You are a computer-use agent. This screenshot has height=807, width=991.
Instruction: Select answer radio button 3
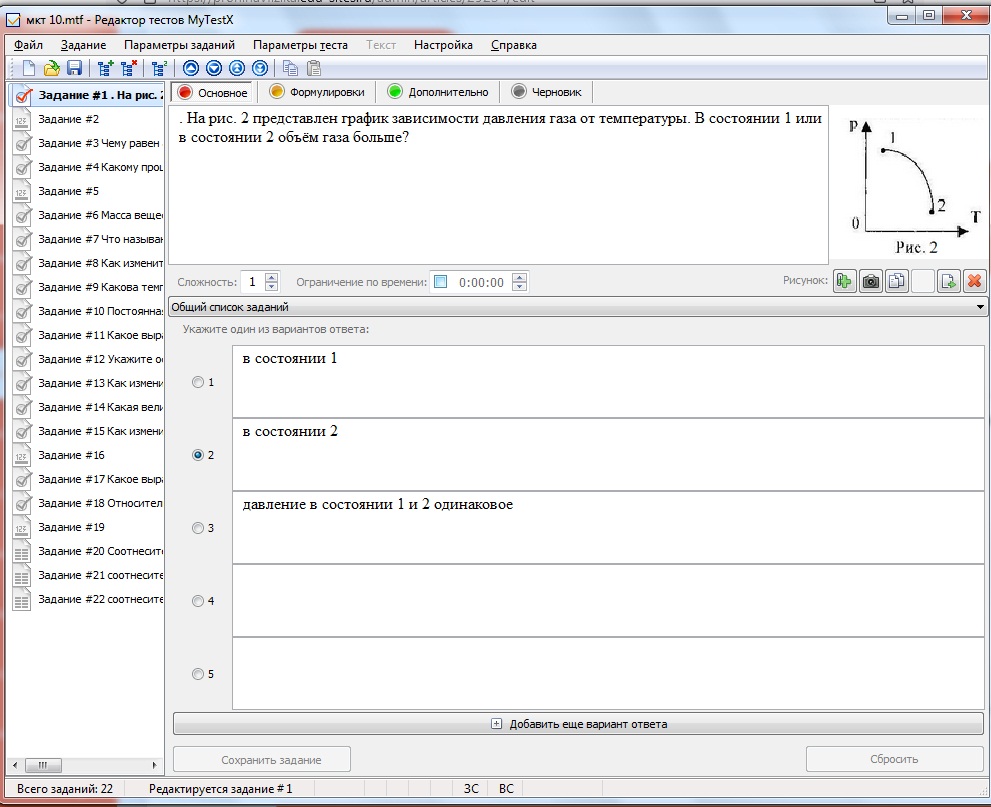point(198,528)
